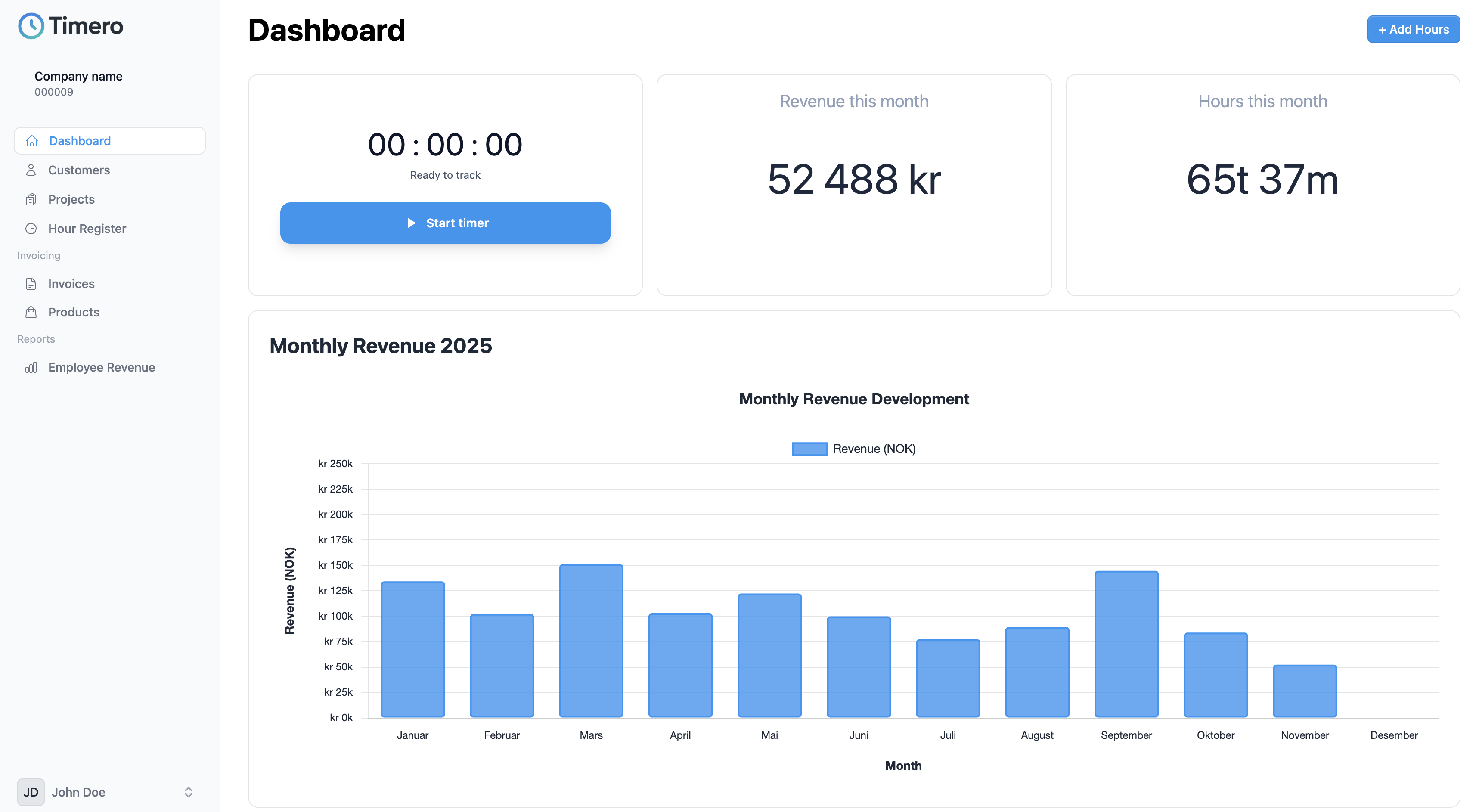The height and width of the screenshot is (812, 1476).
Task: View the Employee Revenue report
Action: [x=110, y=367]
